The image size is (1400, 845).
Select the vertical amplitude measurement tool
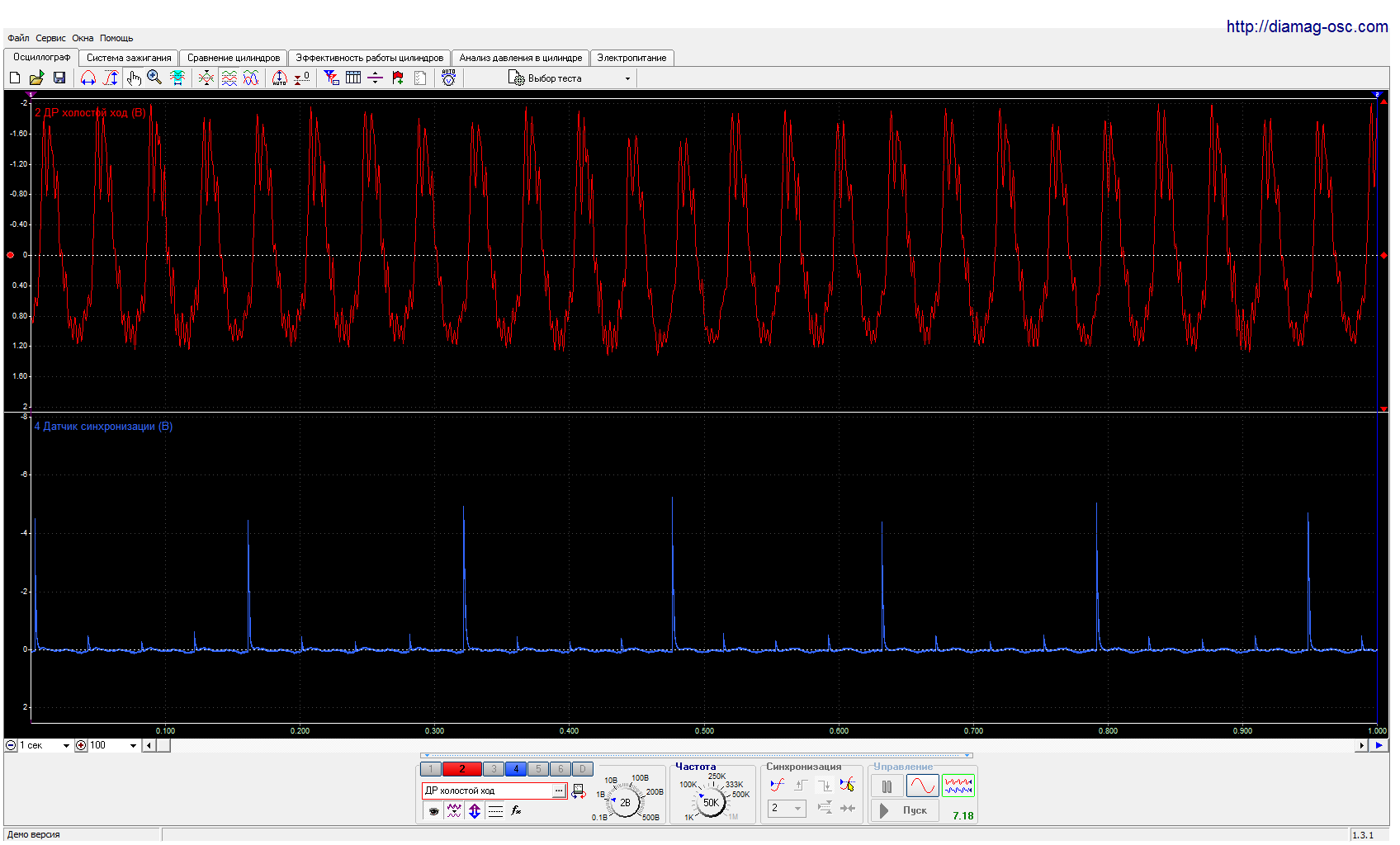(111, 78)
